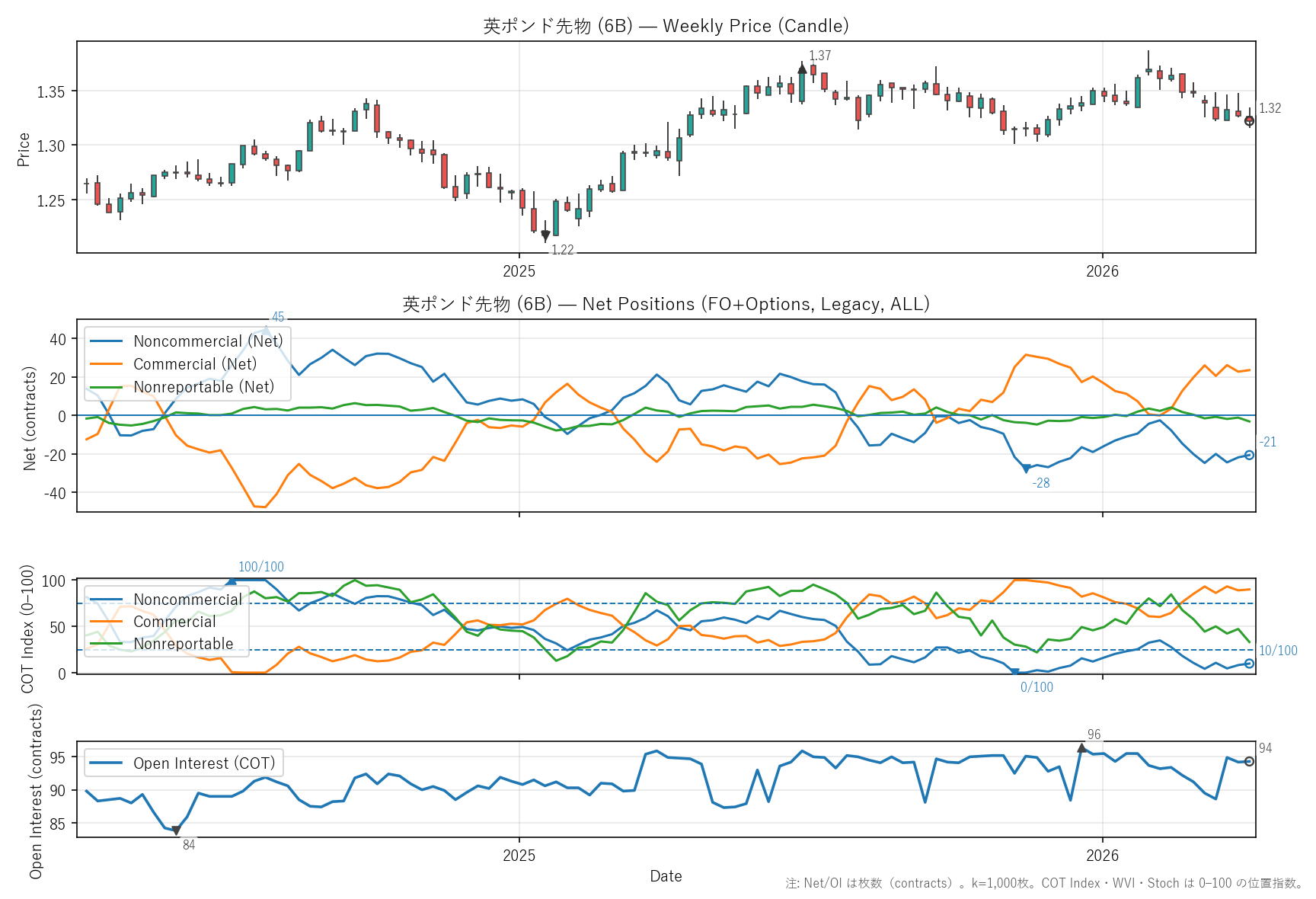Viewport: 1316px width, 899px height.
Task: Click the 1.37 price high triangle marker
Action: pyautogui.click(x=802, y=69)
